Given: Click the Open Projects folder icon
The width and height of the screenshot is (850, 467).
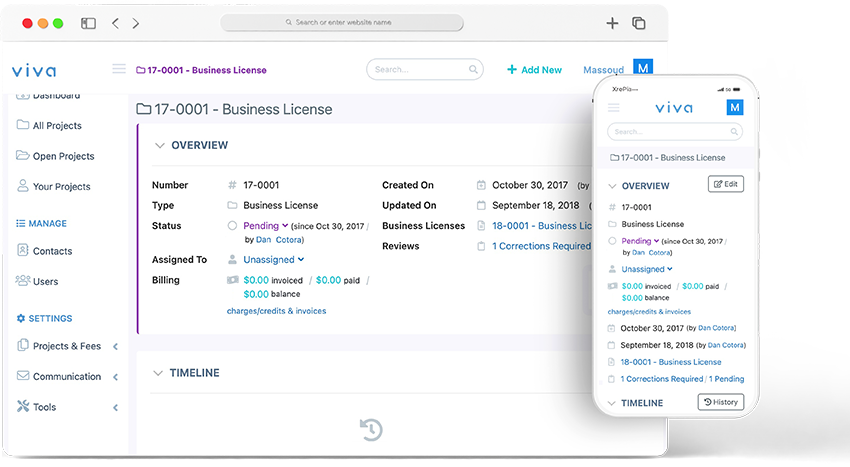Looking at the screenshot, I should [23, 155].
